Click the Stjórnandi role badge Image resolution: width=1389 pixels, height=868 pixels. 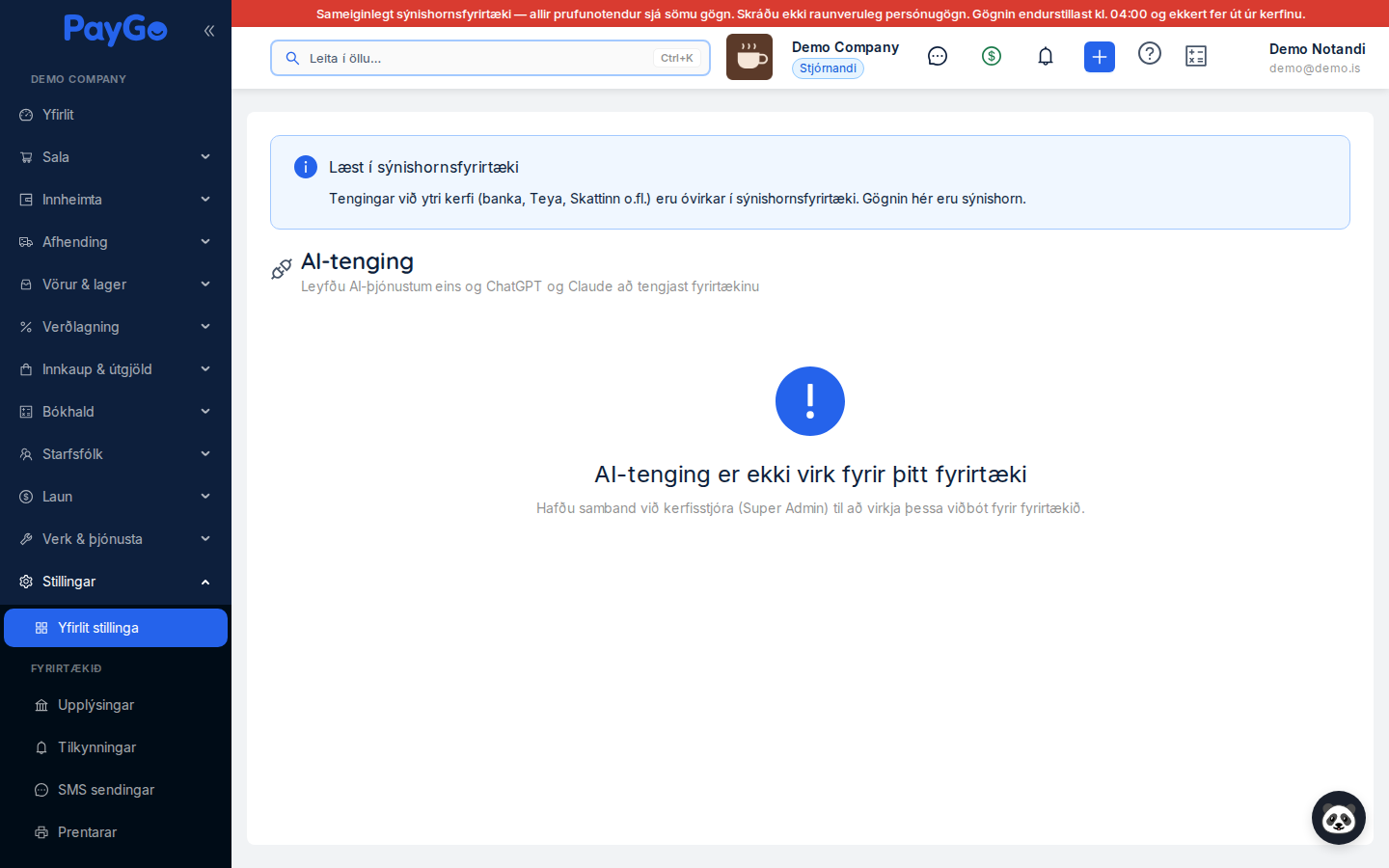(x=828, y=68)
